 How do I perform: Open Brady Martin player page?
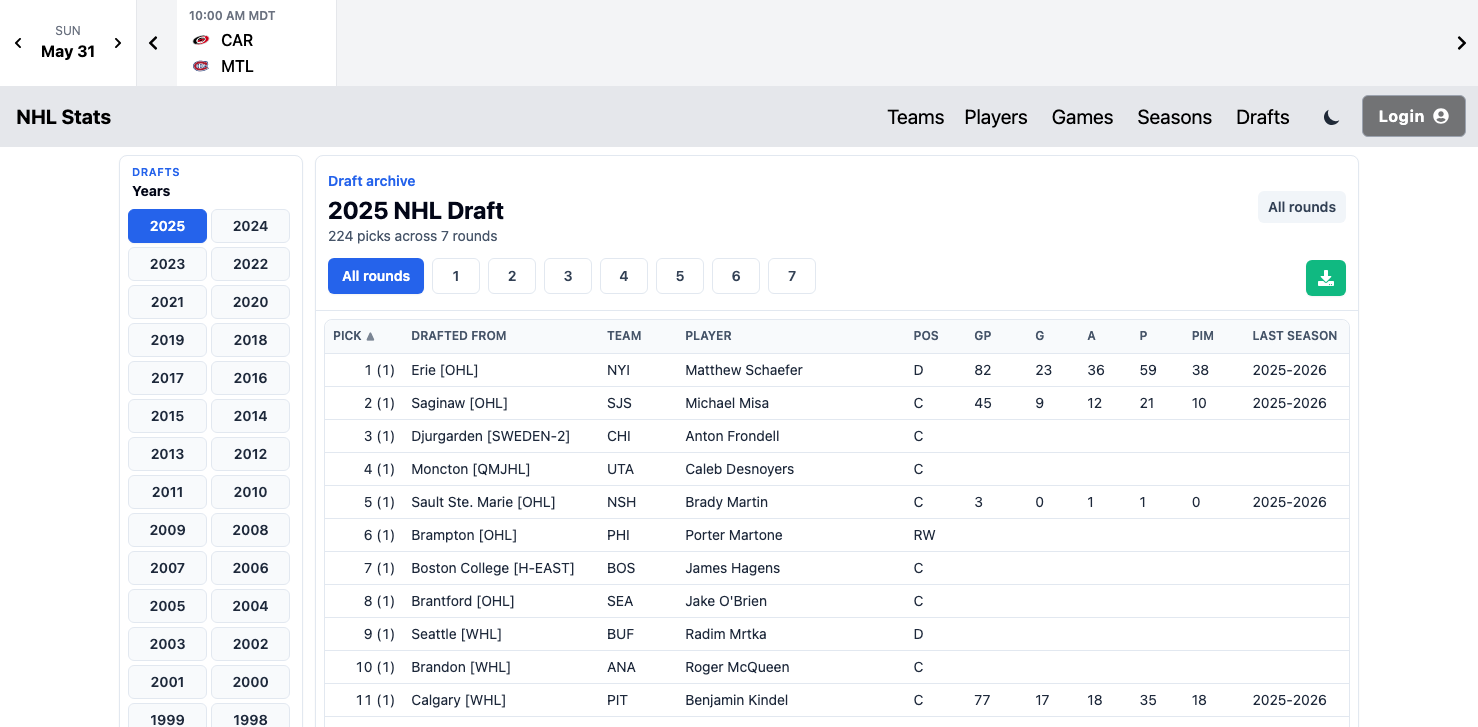[727, 502]
